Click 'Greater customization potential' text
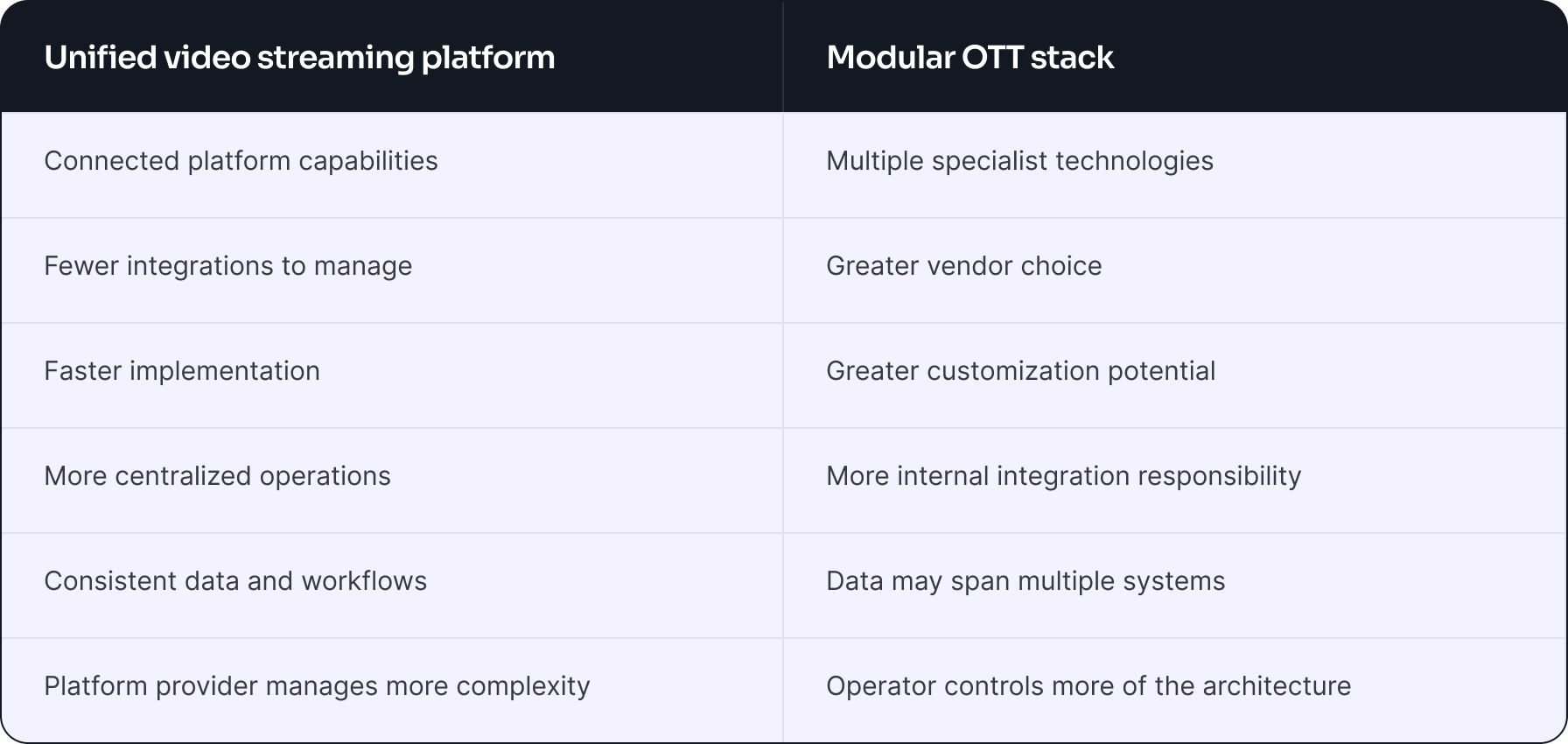Viewport: 1568px width, 744px height. click(x=1020, y=371)
